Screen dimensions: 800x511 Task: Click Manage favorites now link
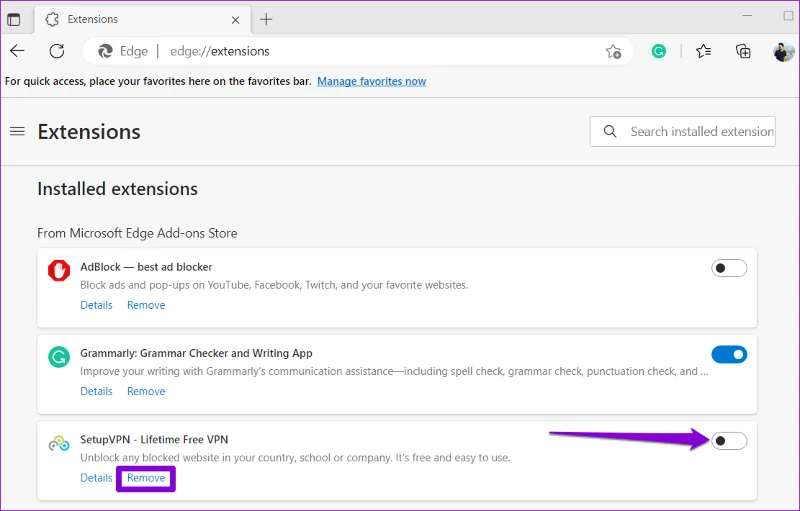coord(371,81)
